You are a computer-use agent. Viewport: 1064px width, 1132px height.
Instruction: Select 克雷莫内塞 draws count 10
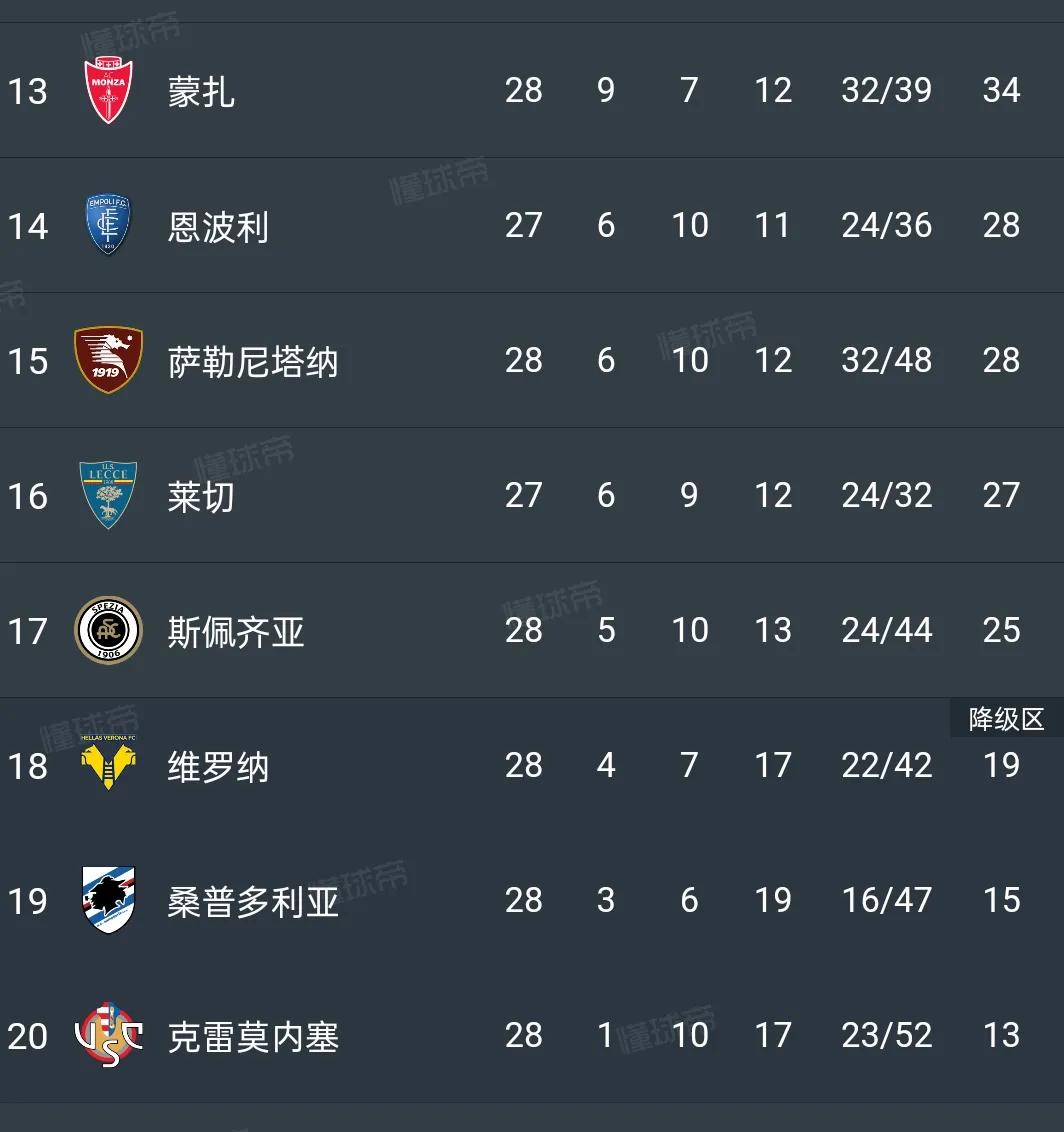(x=690, y=1035)
